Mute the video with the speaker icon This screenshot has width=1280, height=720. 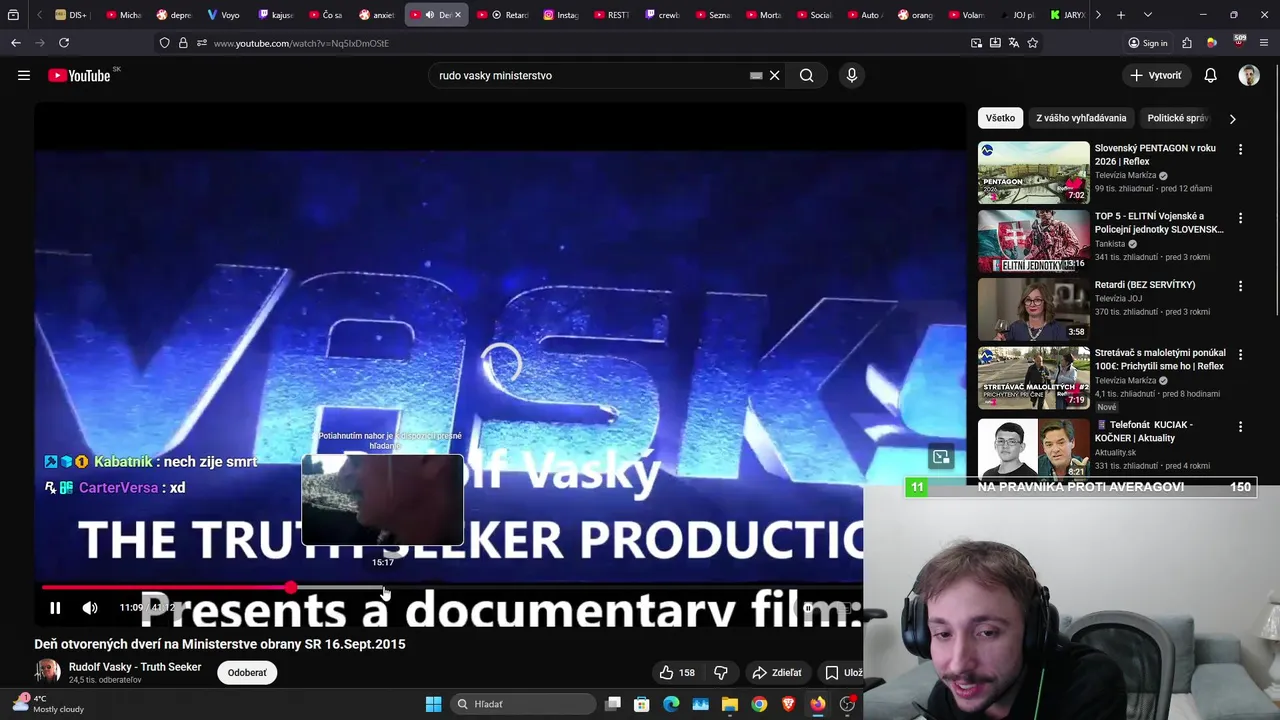click(x=90, y=607)
